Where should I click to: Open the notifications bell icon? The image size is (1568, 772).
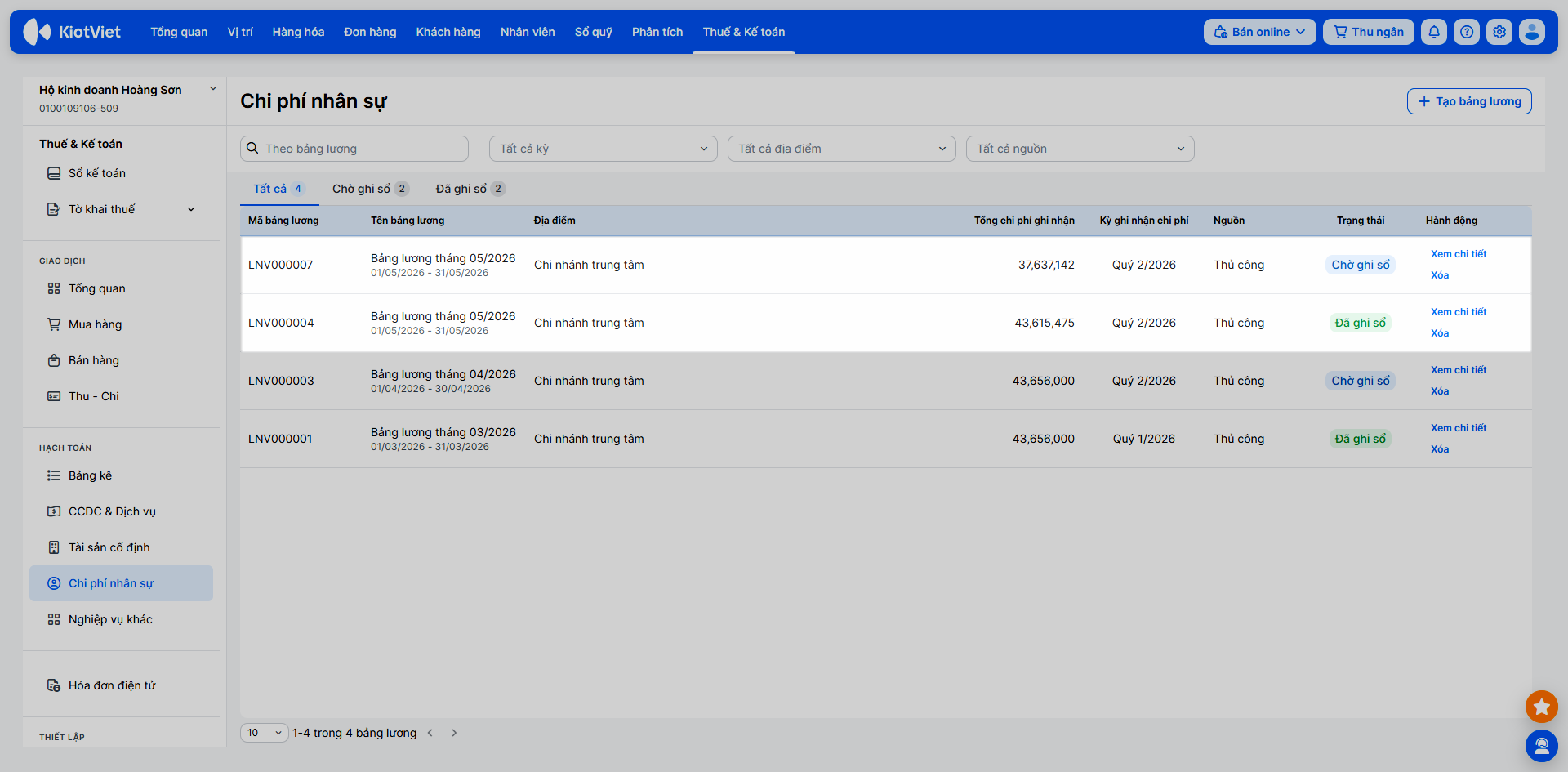coord(1434,32)
